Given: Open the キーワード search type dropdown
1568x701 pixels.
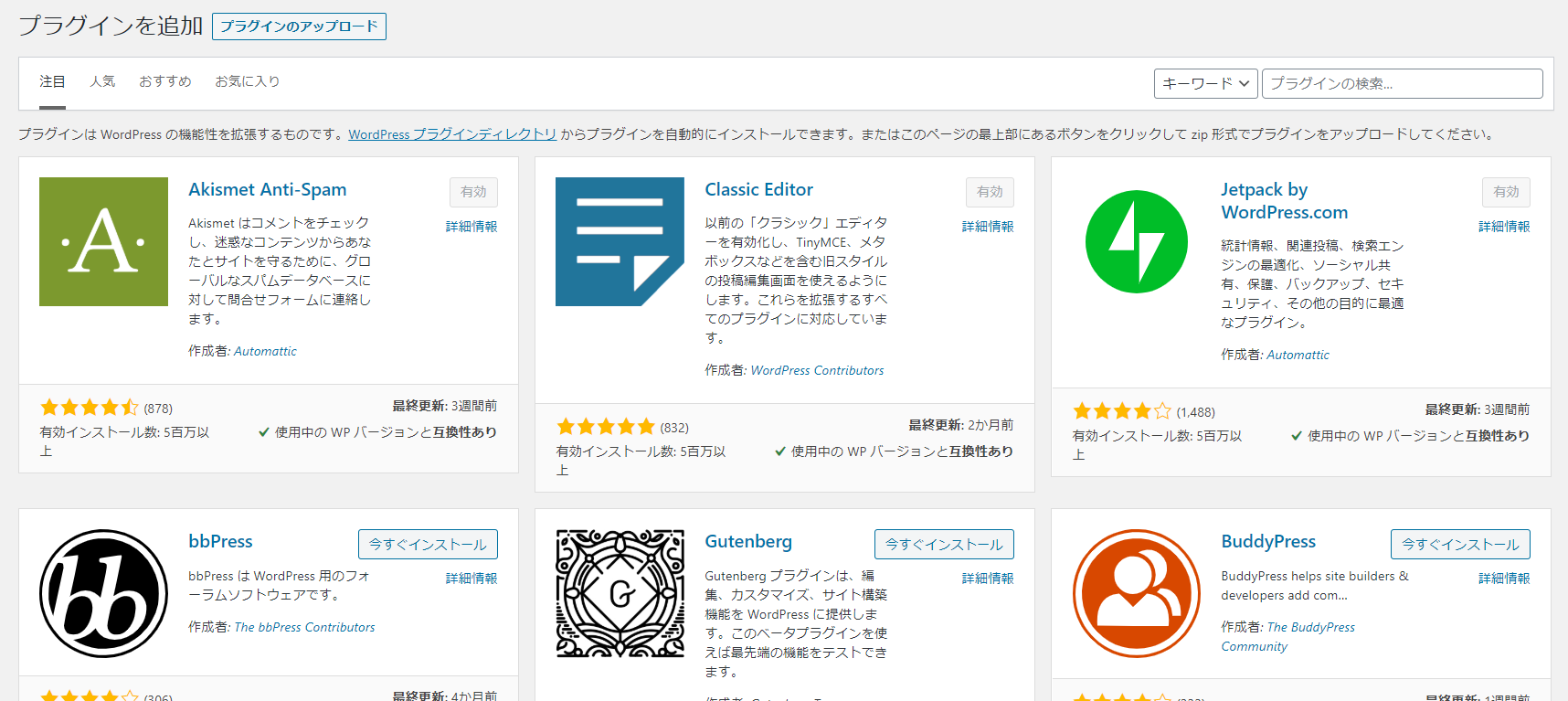Looking at the screenshot, I should point(1205,83).
